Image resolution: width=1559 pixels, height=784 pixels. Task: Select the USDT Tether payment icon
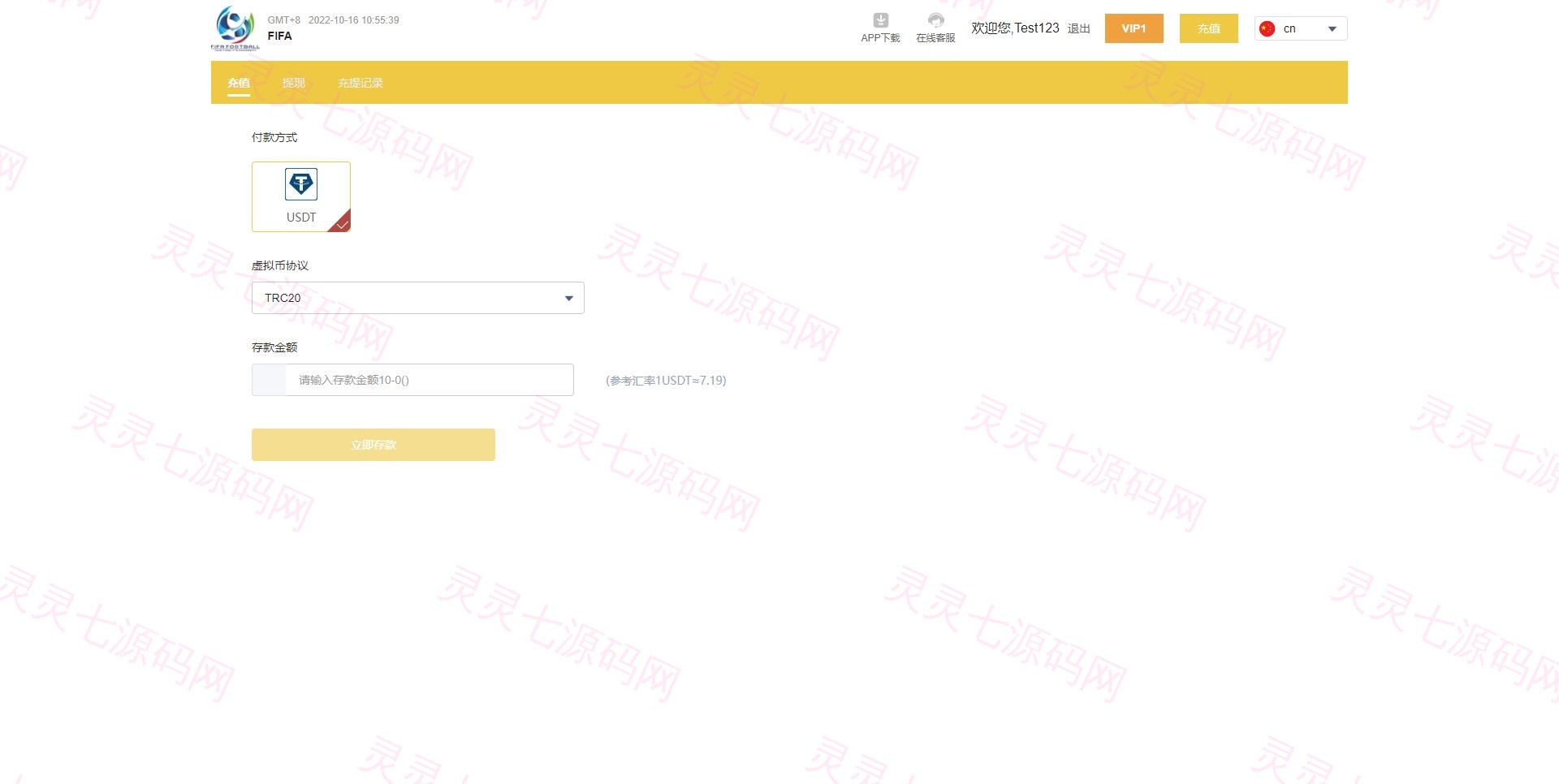point(301,184)
